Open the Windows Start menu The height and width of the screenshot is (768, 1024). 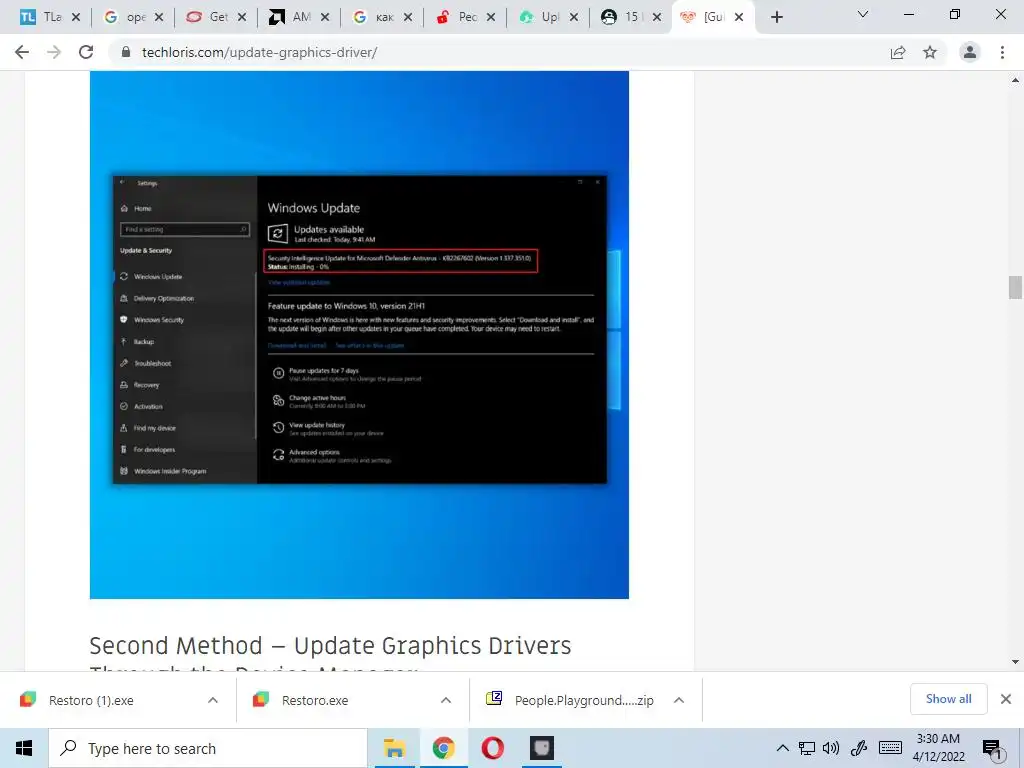click(24, 748)
